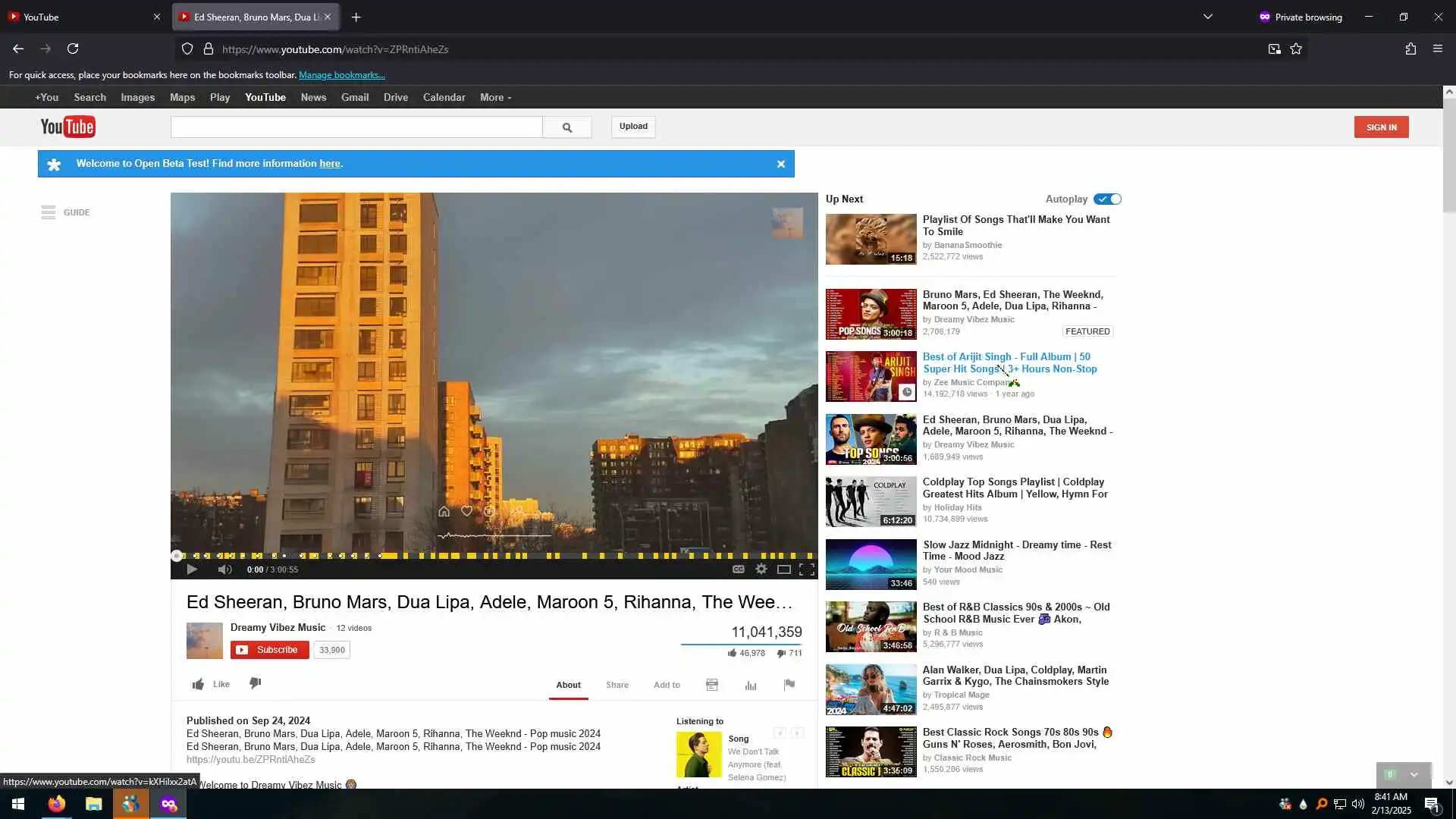Open the browser's list all tabs chevron
The width and height of the screenshot is (1456, 819).
[1208, 17]
